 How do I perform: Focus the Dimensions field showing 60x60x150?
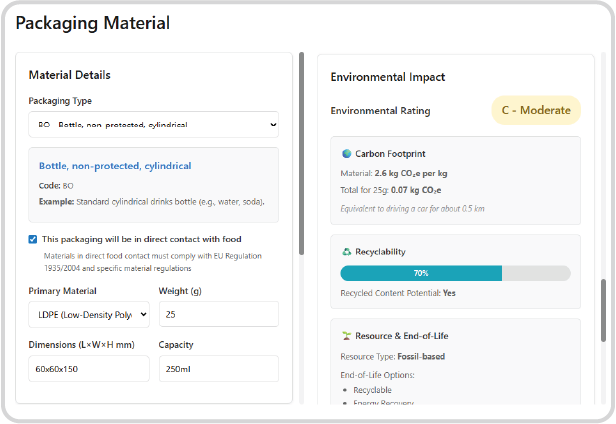(x=89, y=368)
